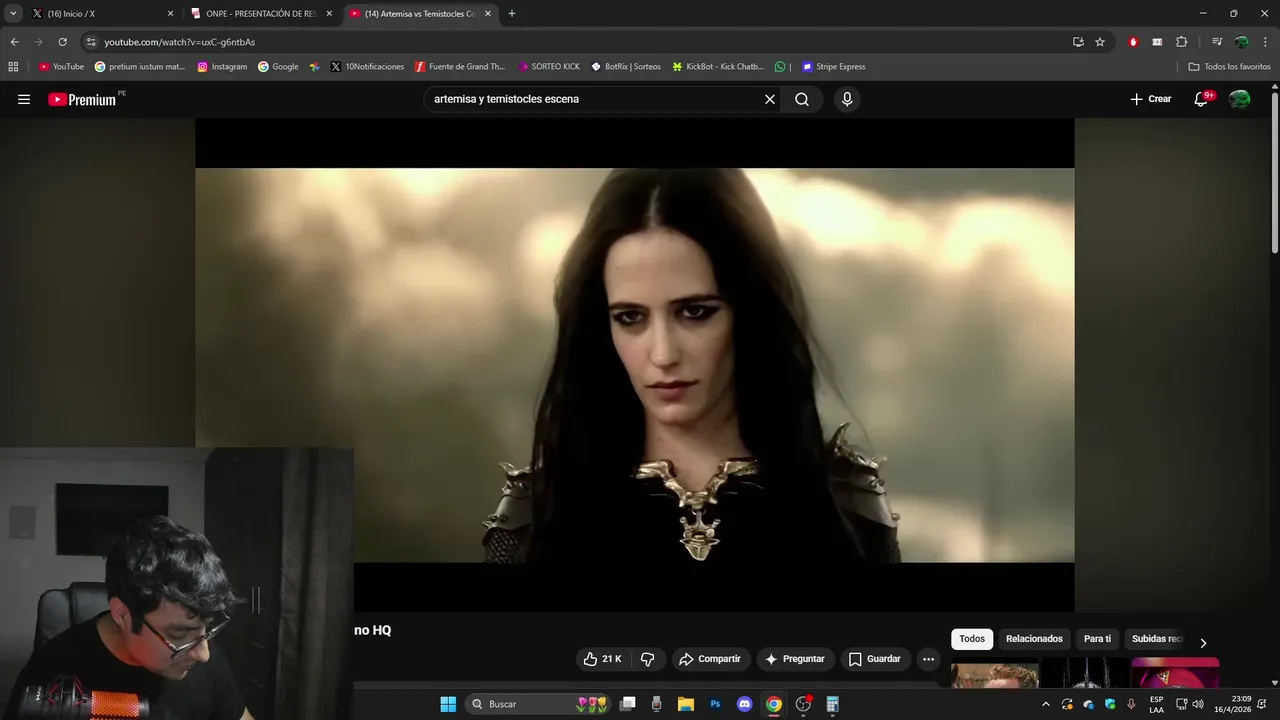Run search with the magnifier button
The height and width of the screenshot is (720, 1280).
tap(802, 99)
